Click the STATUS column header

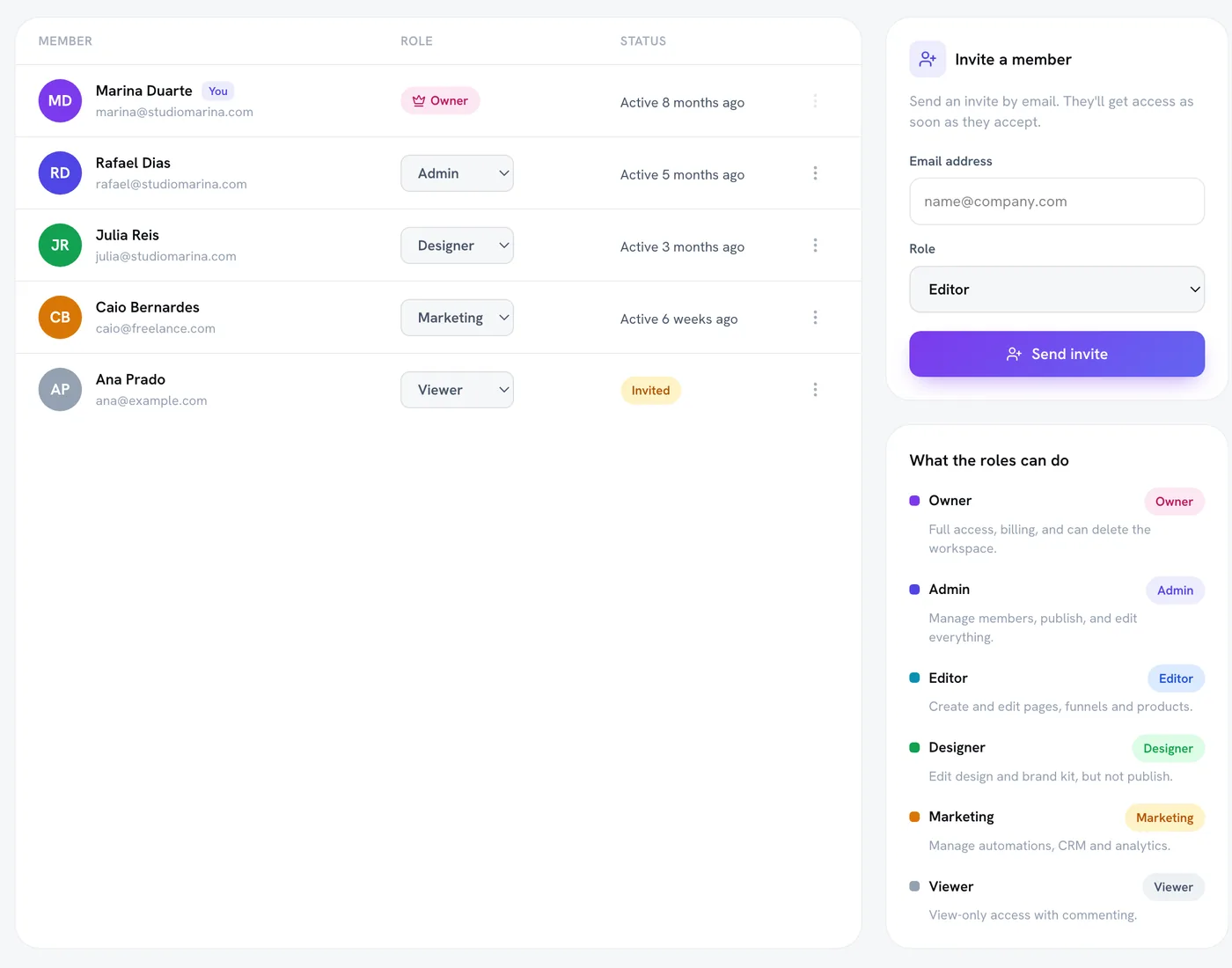pos(643,41)
